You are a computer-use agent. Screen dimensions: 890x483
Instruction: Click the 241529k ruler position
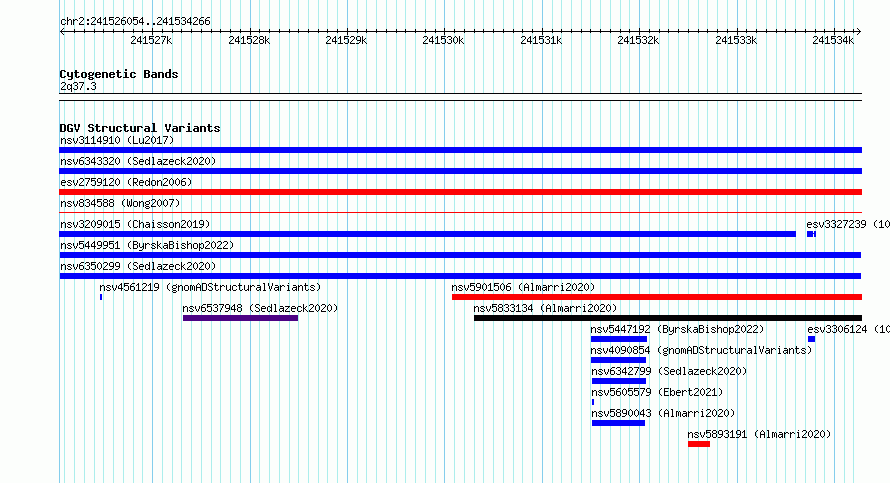point(346,40)
